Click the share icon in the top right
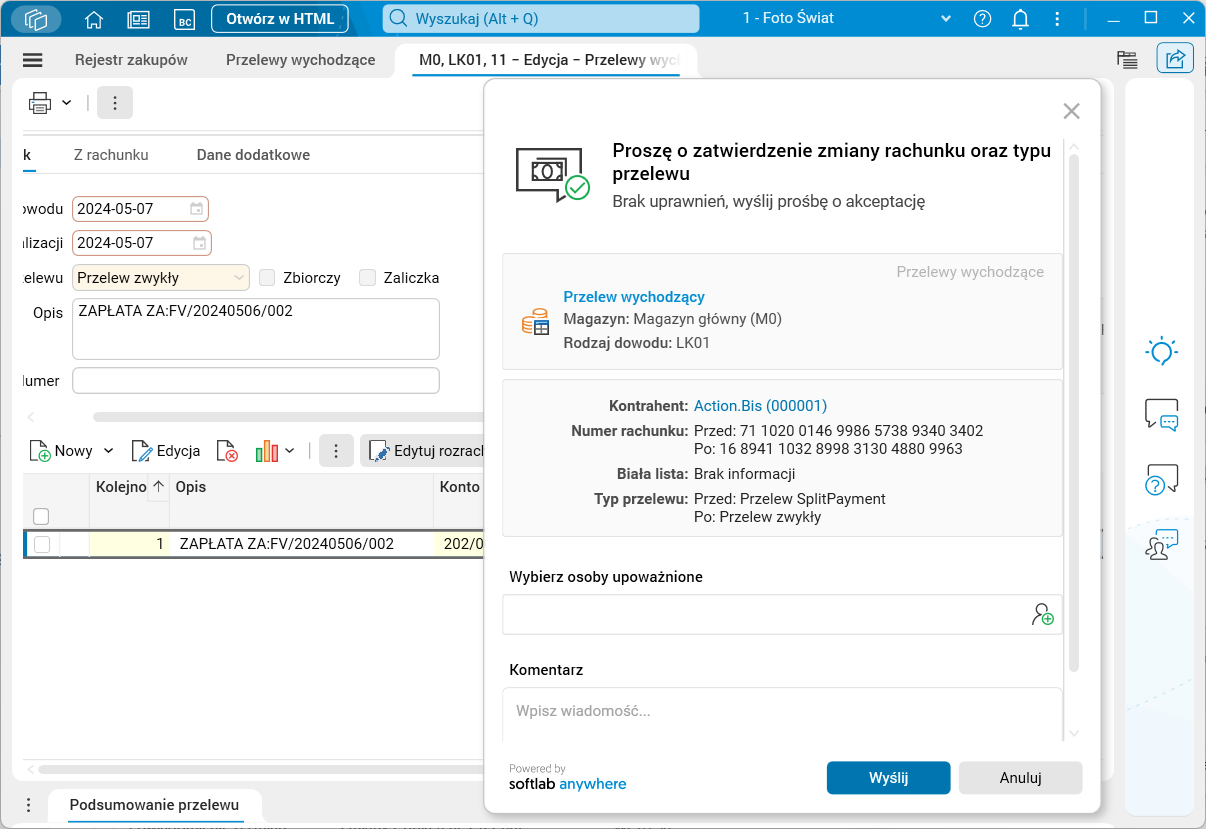1206x829 pixels. pos(1175,59)
